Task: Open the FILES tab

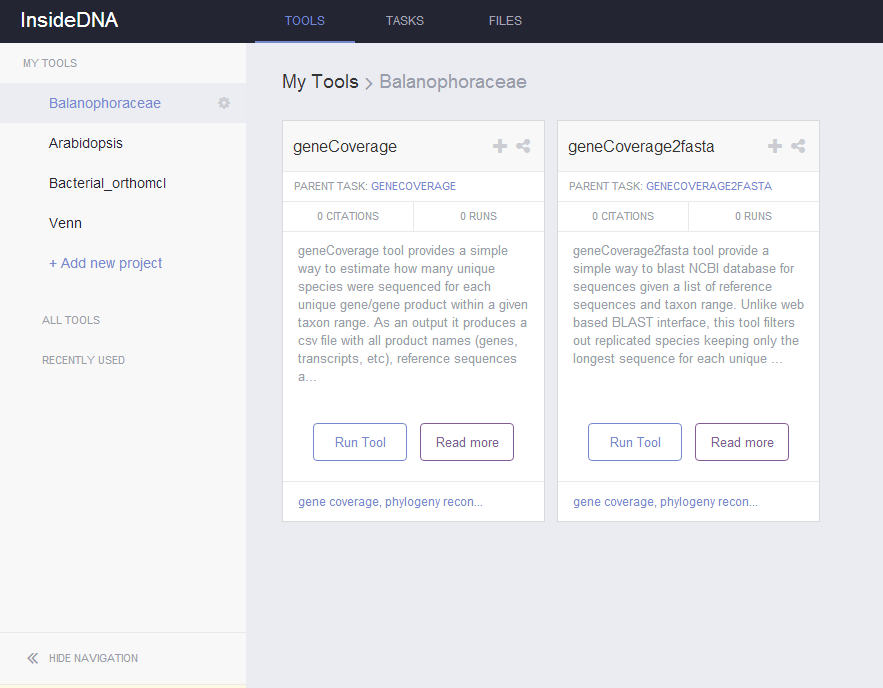Action: click(505, 21)
